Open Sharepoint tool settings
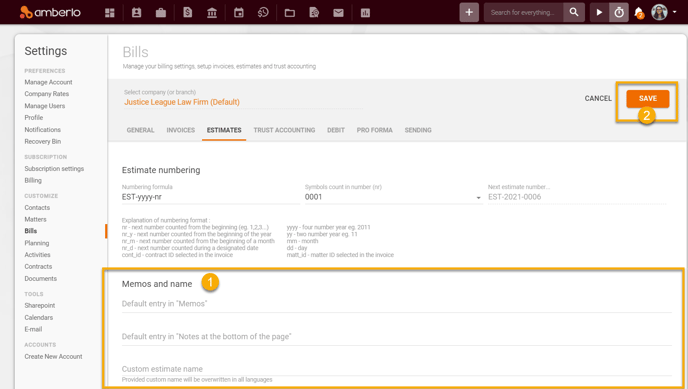The height and width of the screenshot is (389, 688). (x=39, y=305)
